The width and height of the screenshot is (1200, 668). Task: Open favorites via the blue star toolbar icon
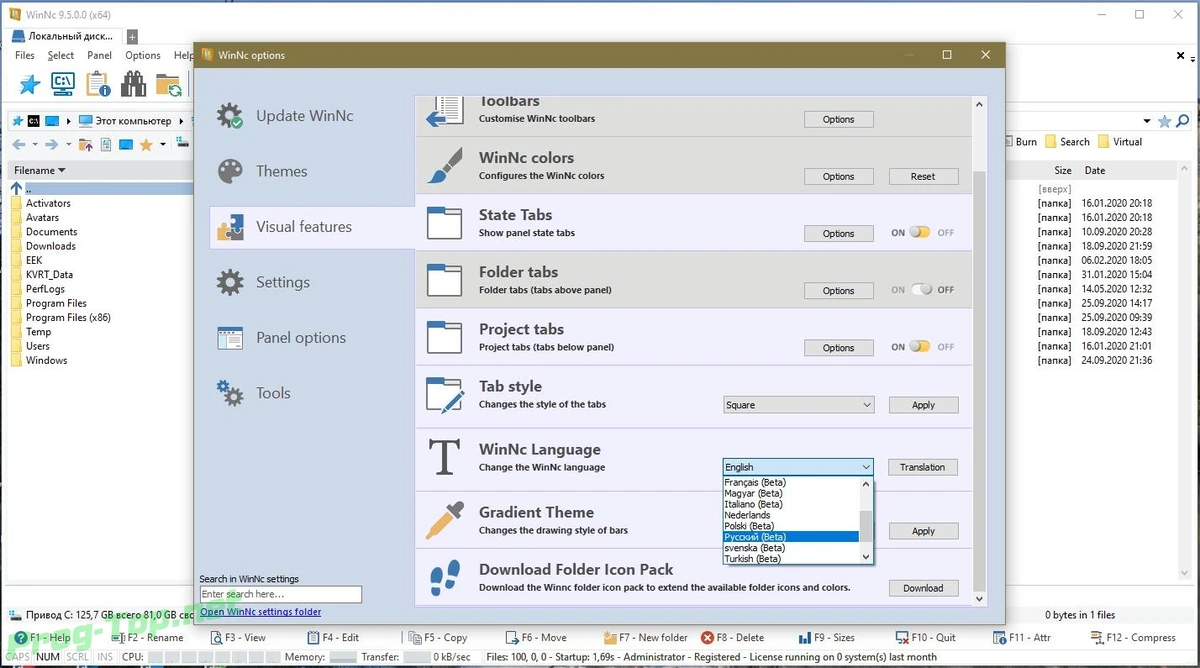point(31,85)
